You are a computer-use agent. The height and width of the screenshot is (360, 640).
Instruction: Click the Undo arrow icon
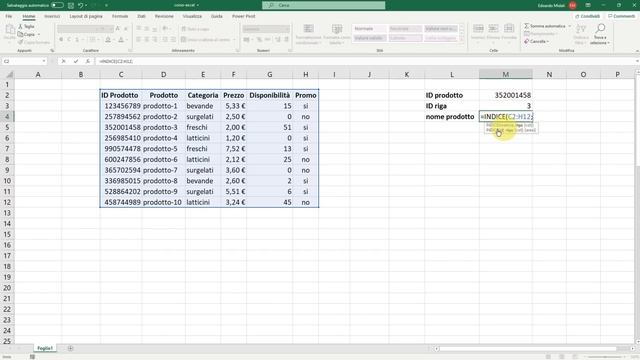coord(80,5)
